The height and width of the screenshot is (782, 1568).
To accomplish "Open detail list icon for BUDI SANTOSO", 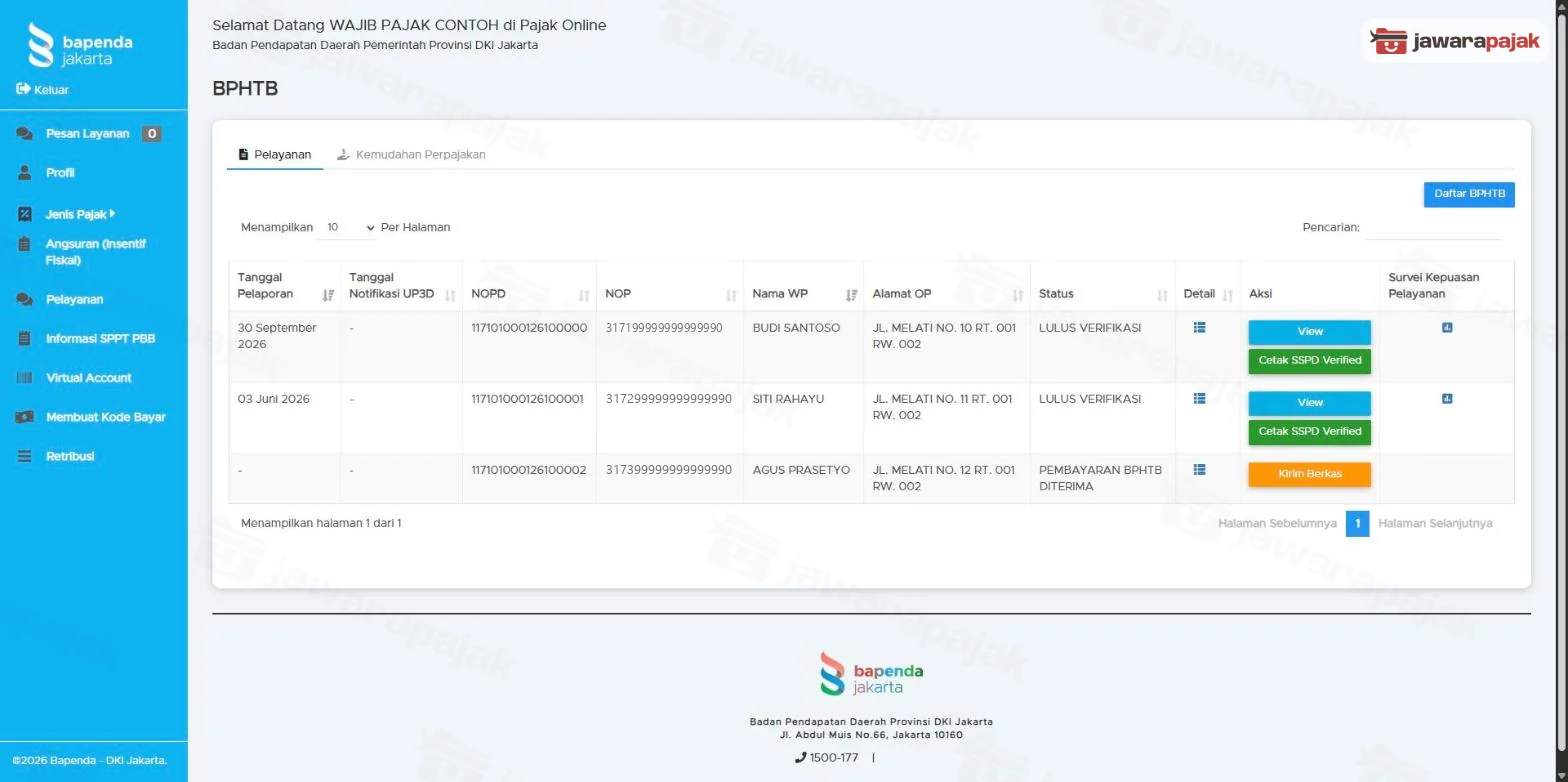I will (1199, 327).
